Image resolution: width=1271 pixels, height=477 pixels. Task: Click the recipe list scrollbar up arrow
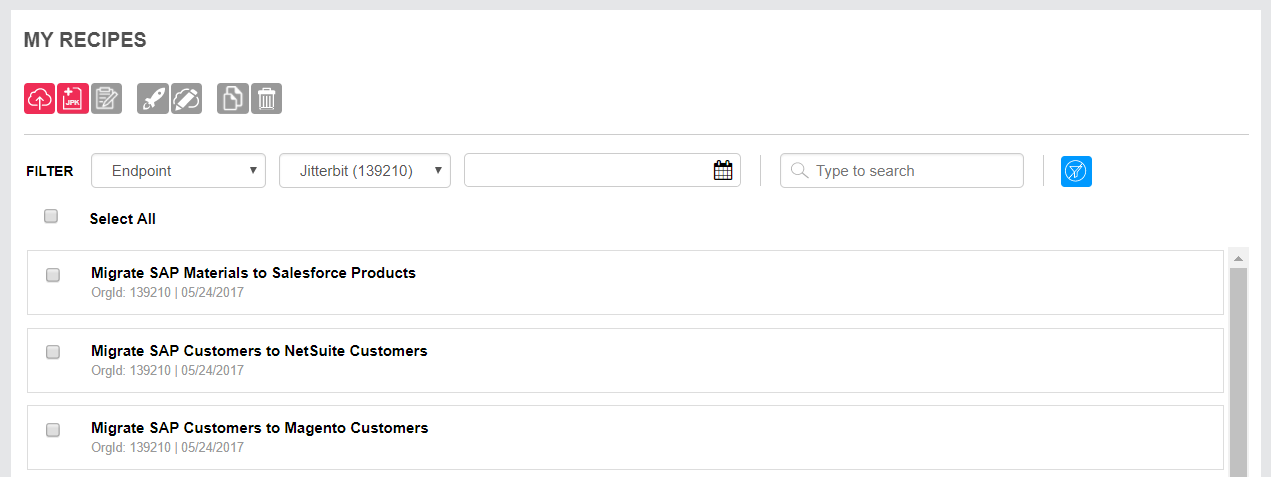point(1239,259)
